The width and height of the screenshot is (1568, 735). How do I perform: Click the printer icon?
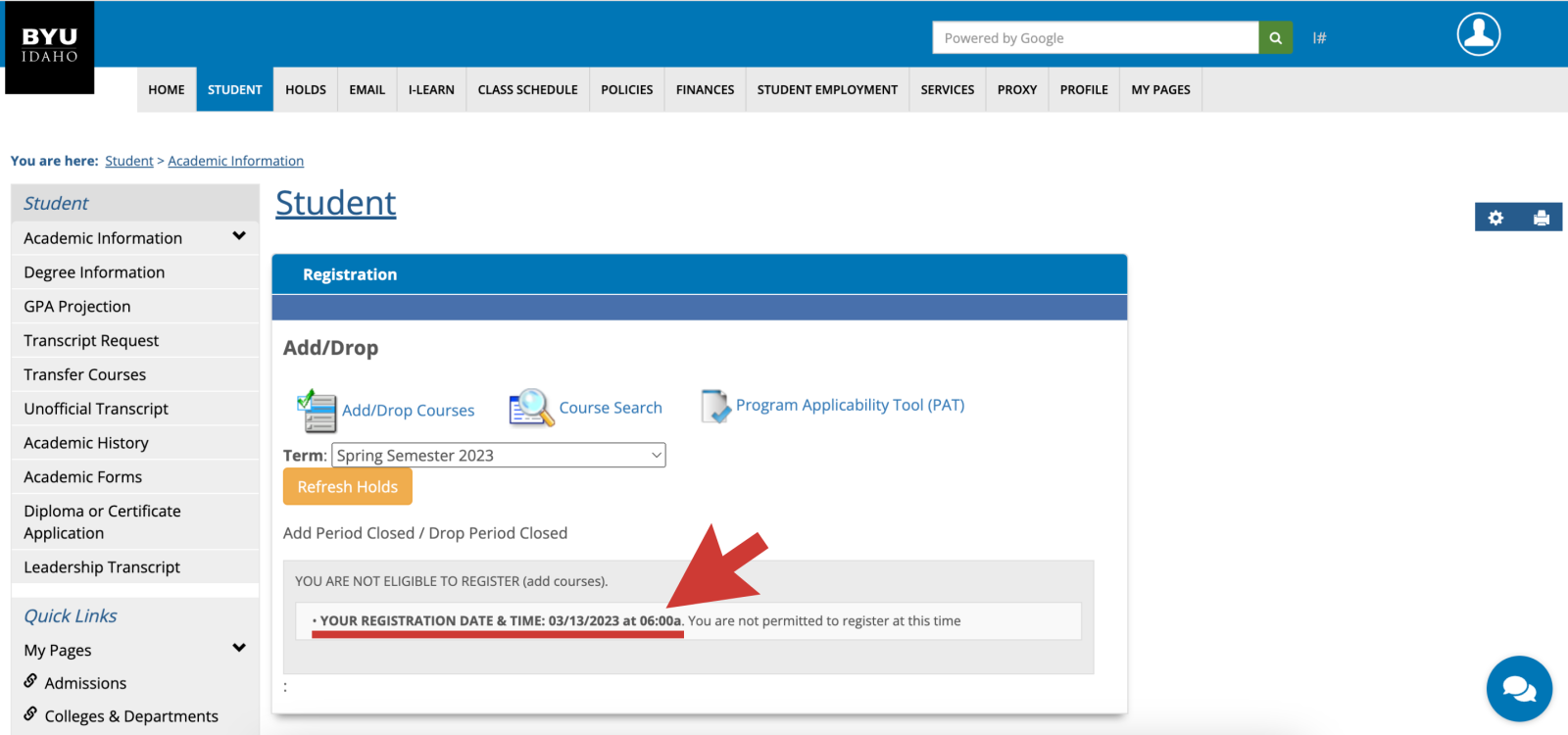[x=1541, y=218]
